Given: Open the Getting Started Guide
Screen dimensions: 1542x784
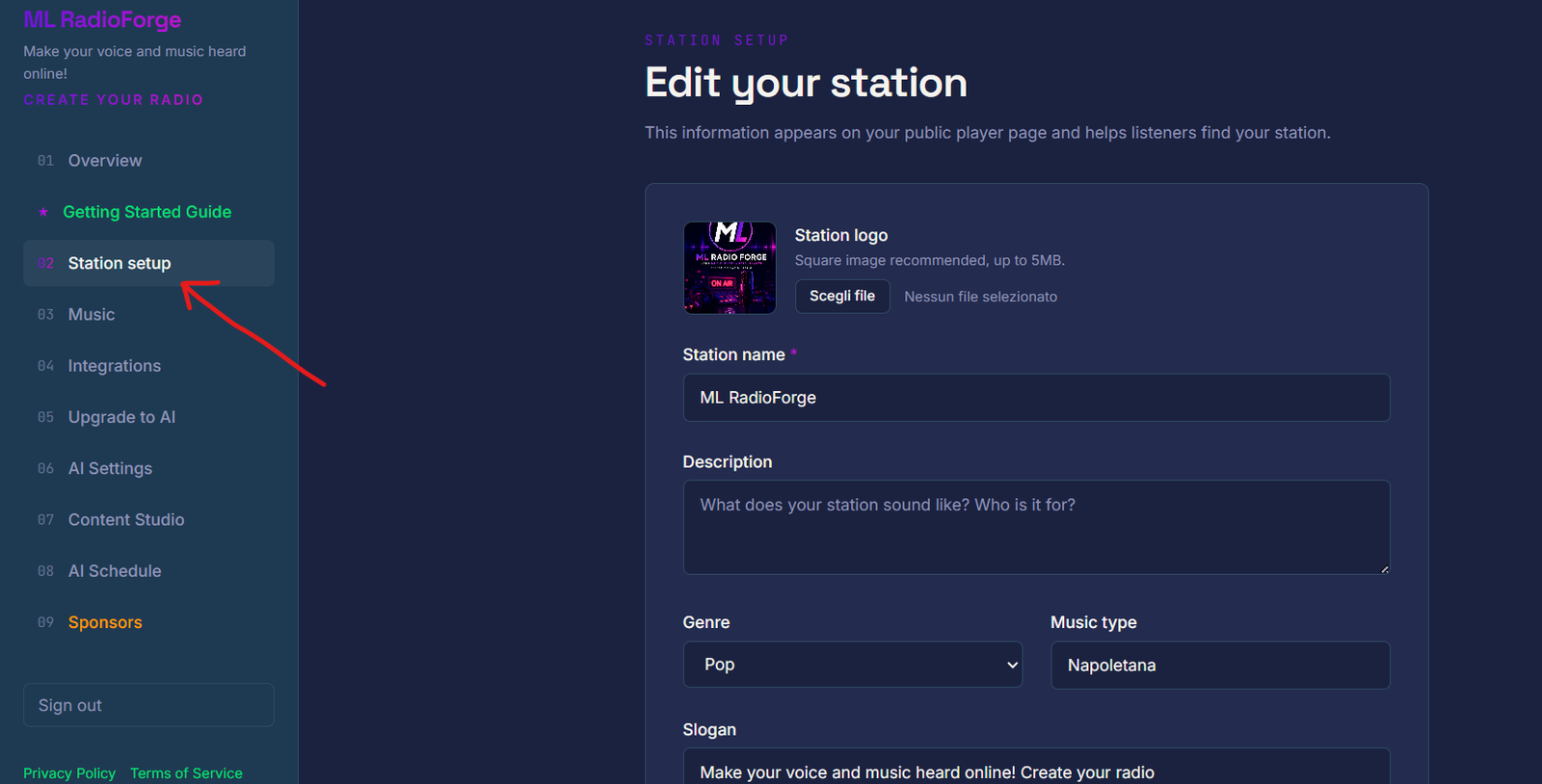Looking at the screenshot, I should [x=146, y=212].
